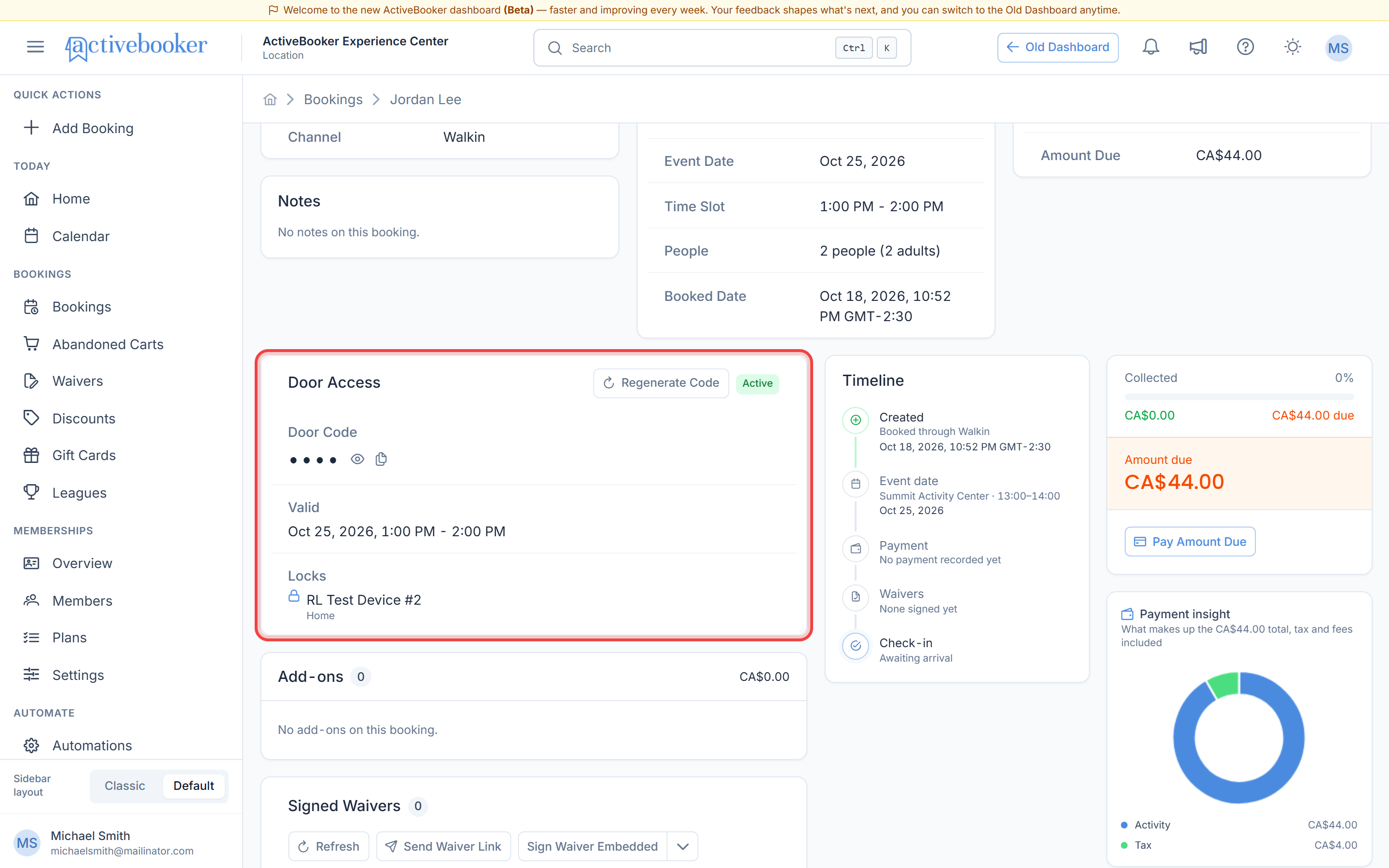Click the Collected progress bar

tap(1239, 397)
